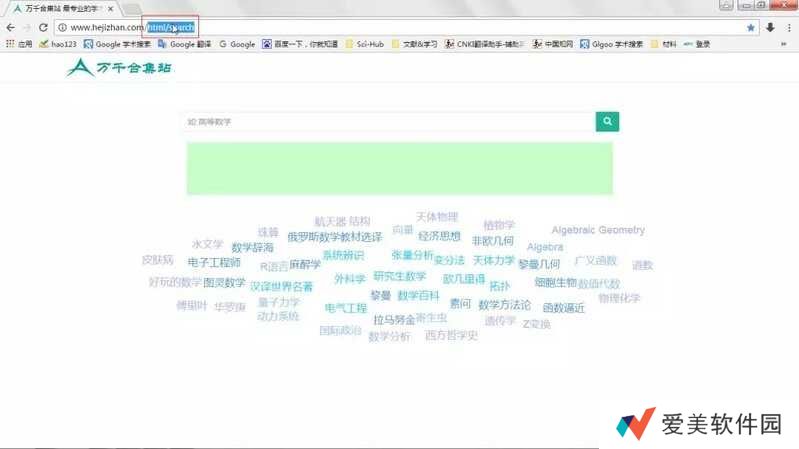Click the Algebraic Geometry tag
The width and height of the screenshot is (799, 449).
coord(598,230)
